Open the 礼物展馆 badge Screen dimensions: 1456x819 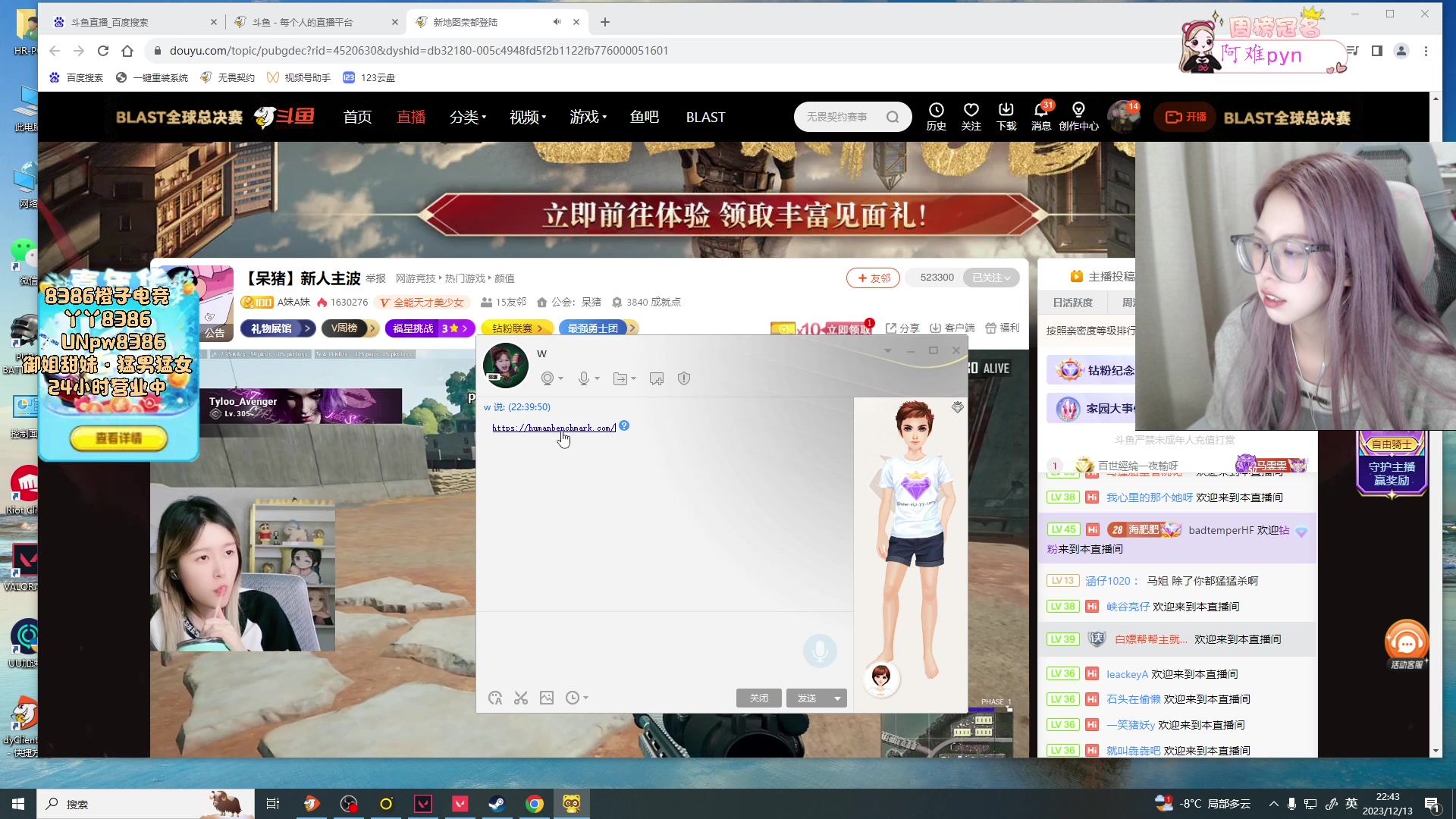(x=278, y=328)
